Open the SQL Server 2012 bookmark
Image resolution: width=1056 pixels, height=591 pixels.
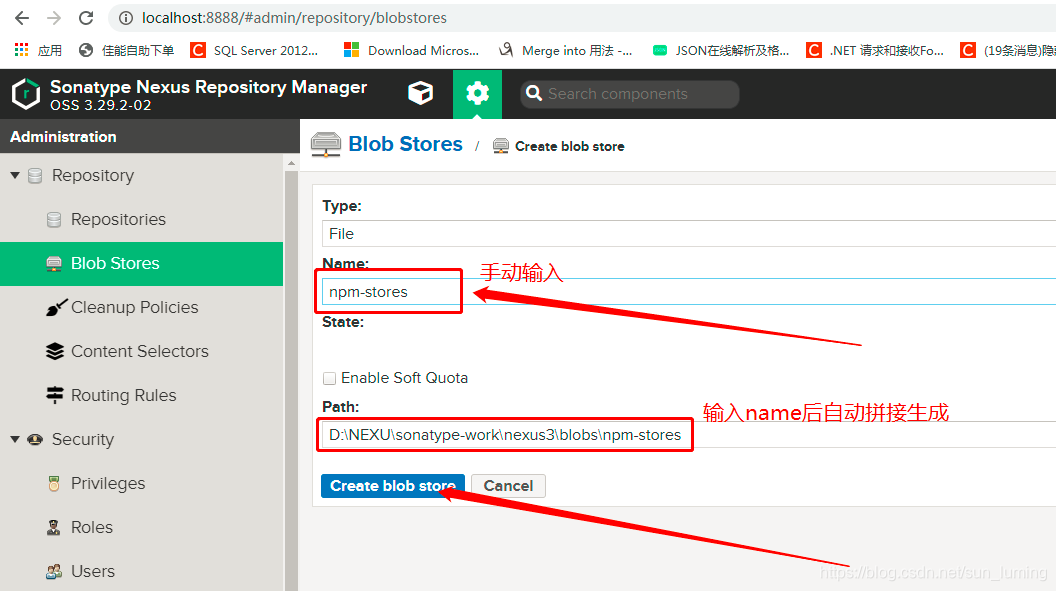point(255,50)
